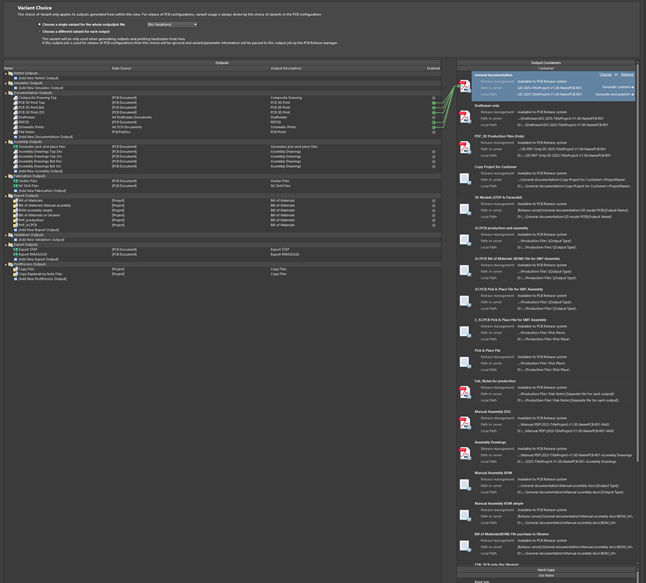Click the General documentation PDF container icon
This screenshot has height=583, width=646.
coord(465,90)
